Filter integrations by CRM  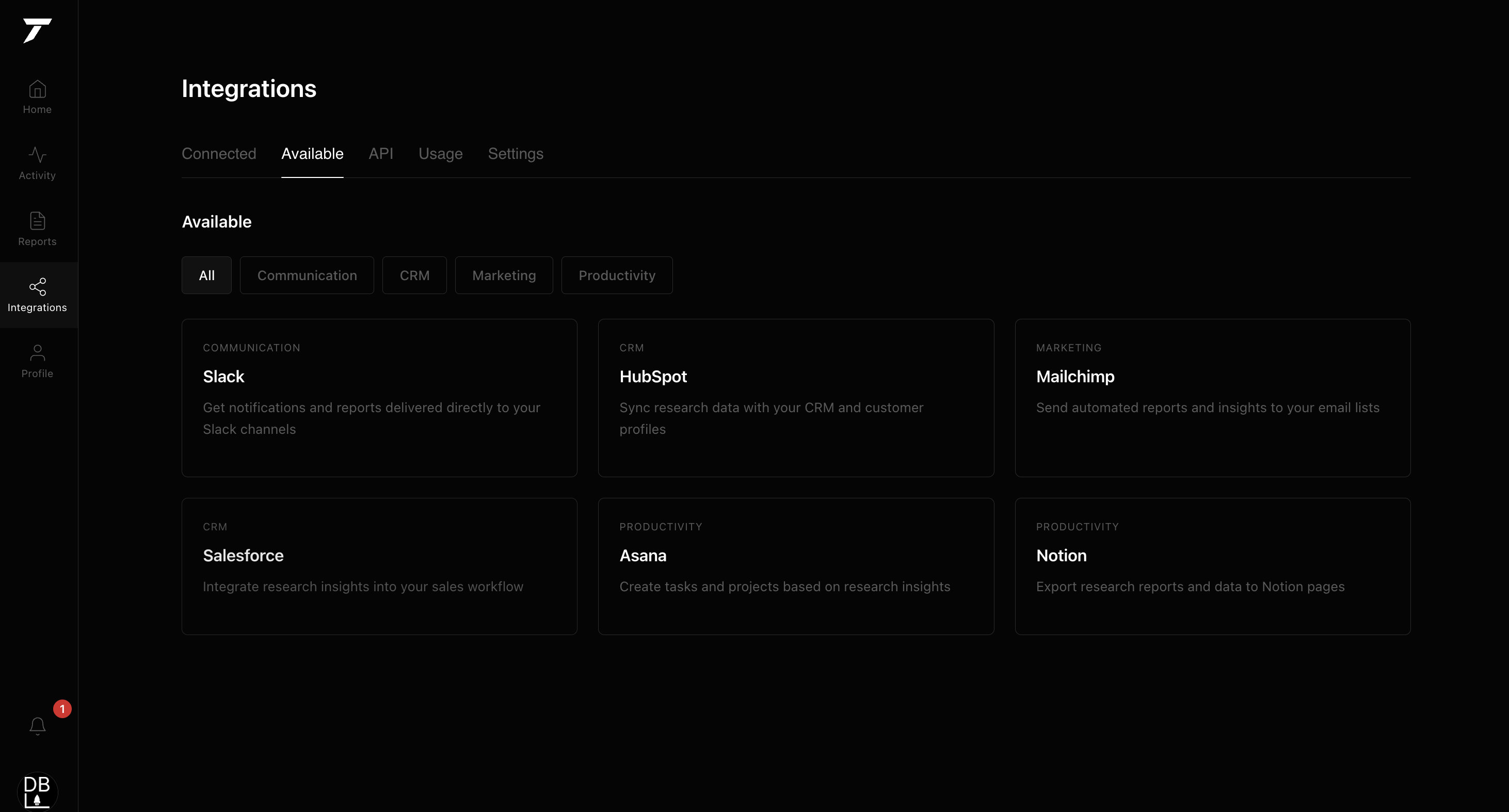point(414,275)
